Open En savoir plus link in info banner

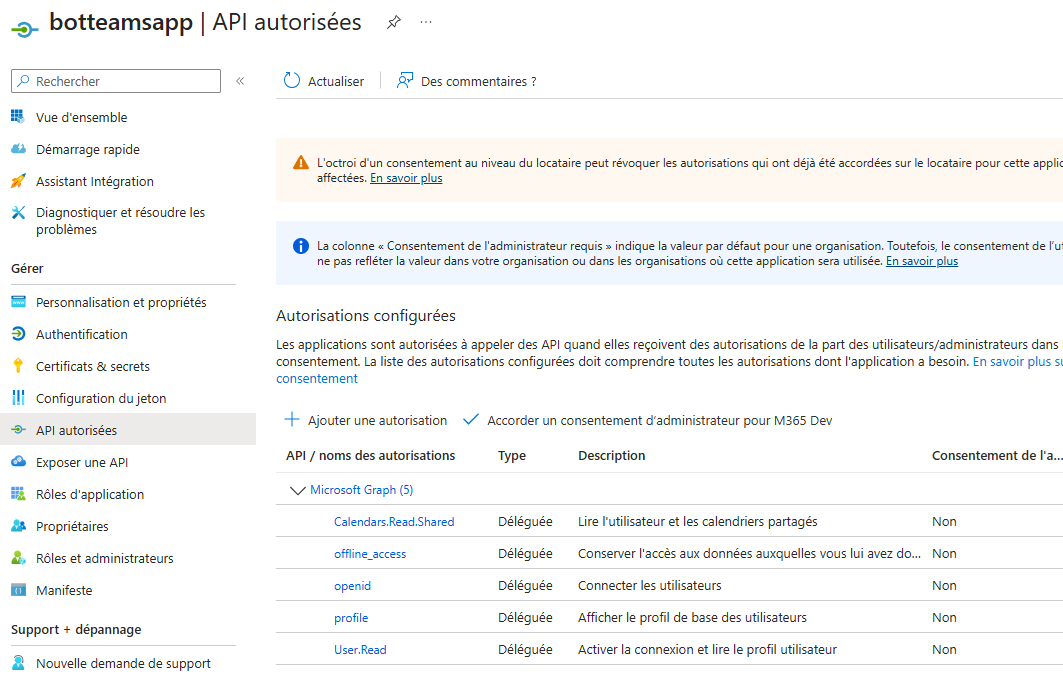tap(922, 261)
